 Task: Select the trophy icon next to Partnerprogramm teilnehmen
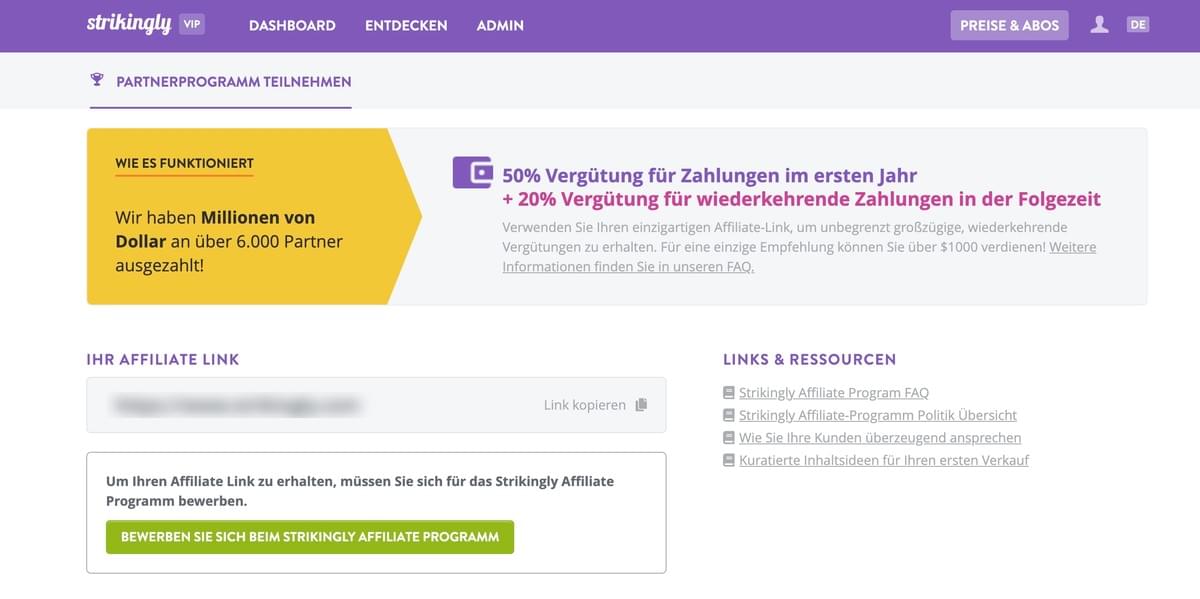click(x=96, y=81)
